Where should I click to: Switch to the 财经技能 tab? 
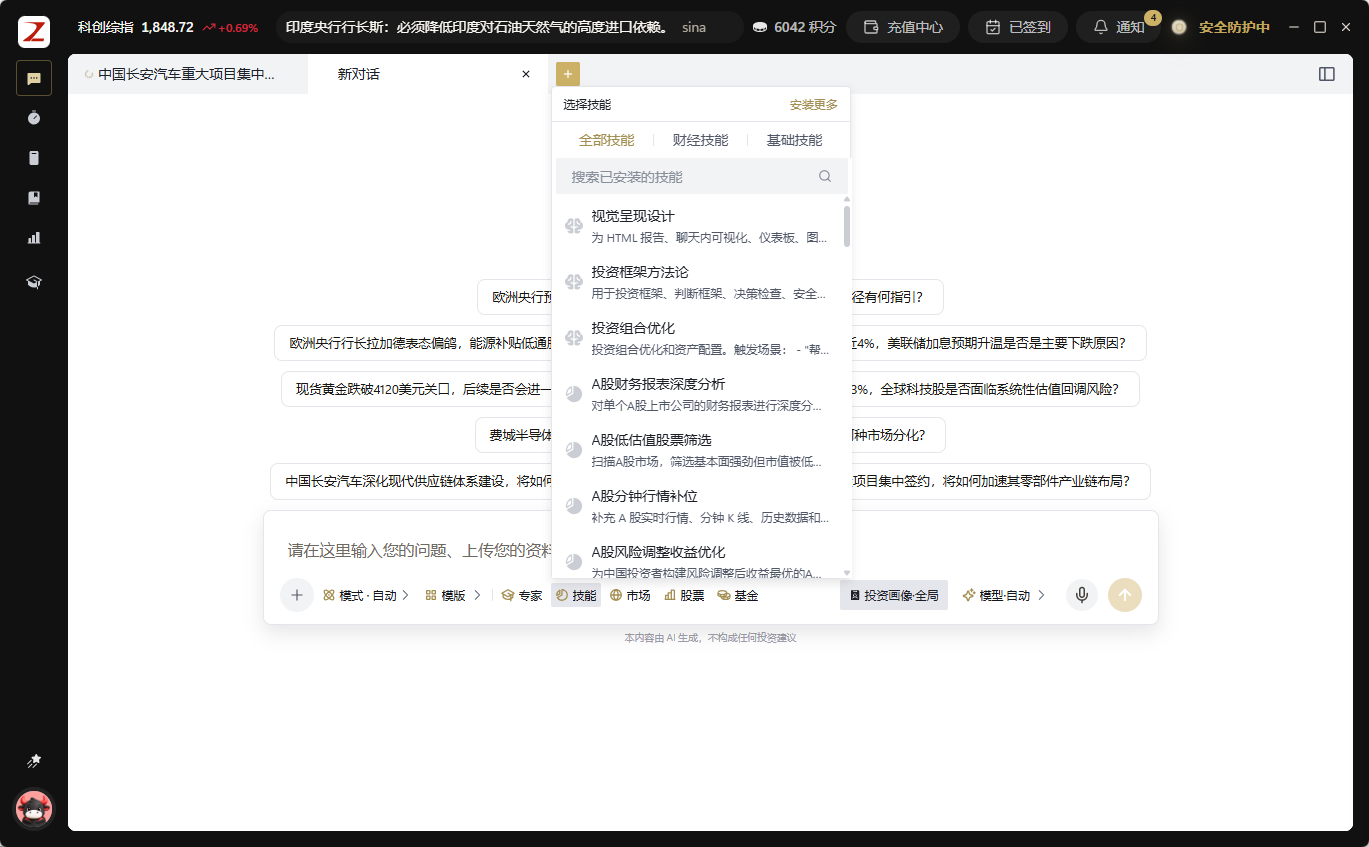(700, 140)
